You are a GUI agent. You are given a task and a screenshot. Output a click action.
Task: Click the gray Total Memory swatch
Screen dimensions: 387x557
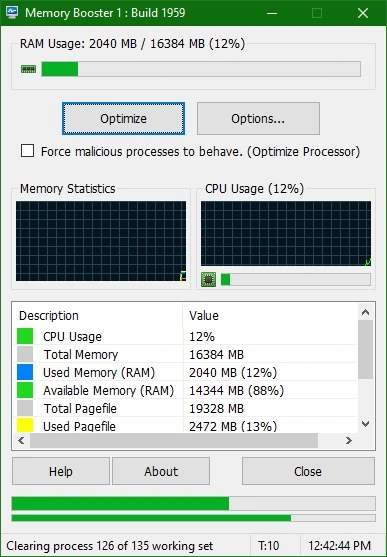[25, 354]
